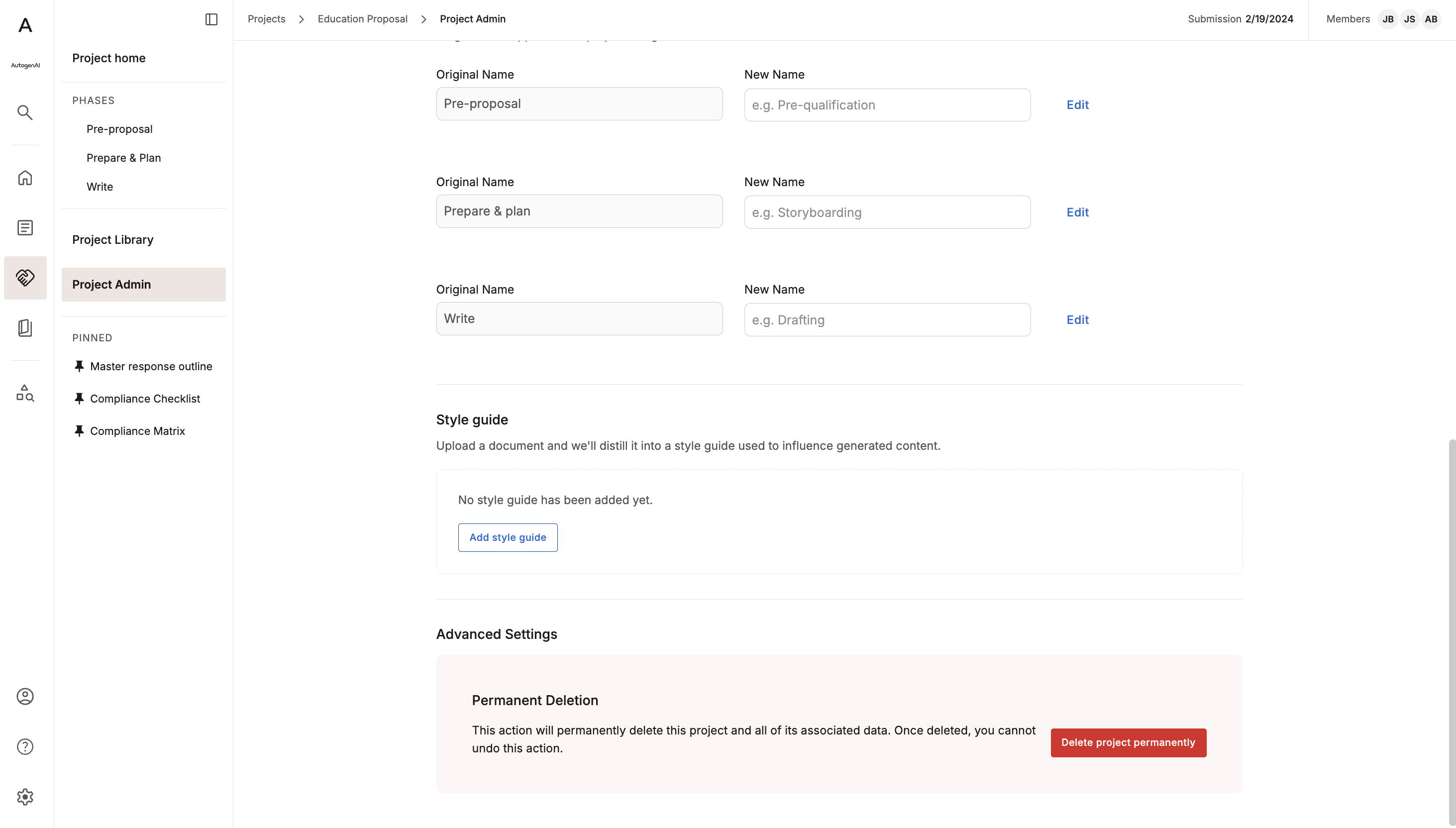
Task: Open Project Library
Action: (x=112, y=240)
